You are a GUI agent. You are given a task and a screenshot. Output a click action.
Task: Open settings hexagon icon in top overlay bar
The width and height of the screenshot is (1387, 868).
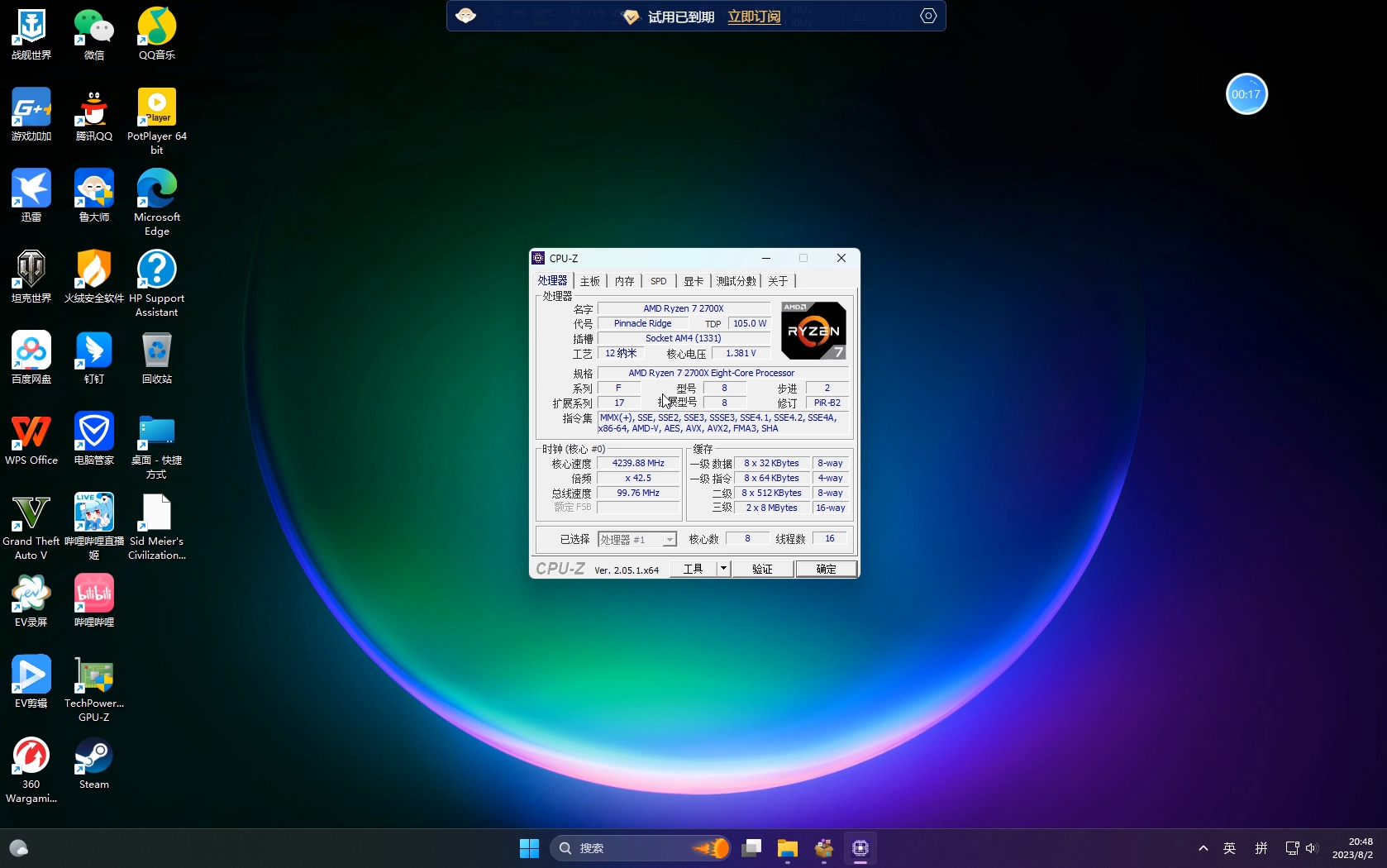[x=928, y=16]
